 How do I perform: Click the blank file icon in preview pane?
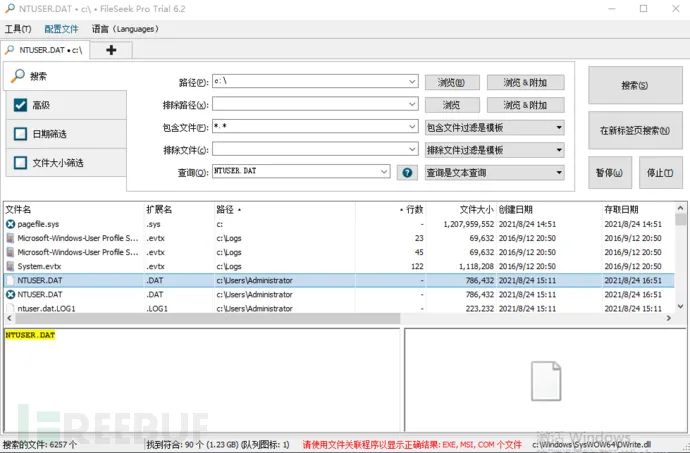pyautogui.click(x=546, y=381)
